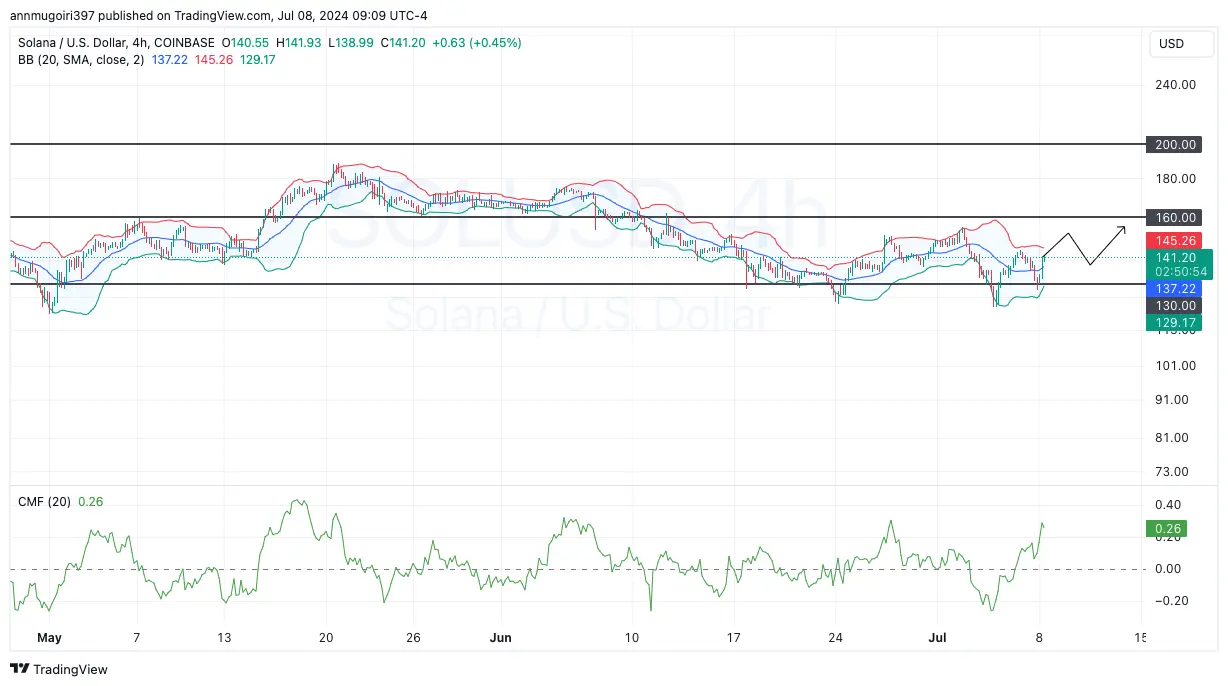Click the green 0.26 CMF value tag

(x=1168, y=529)
